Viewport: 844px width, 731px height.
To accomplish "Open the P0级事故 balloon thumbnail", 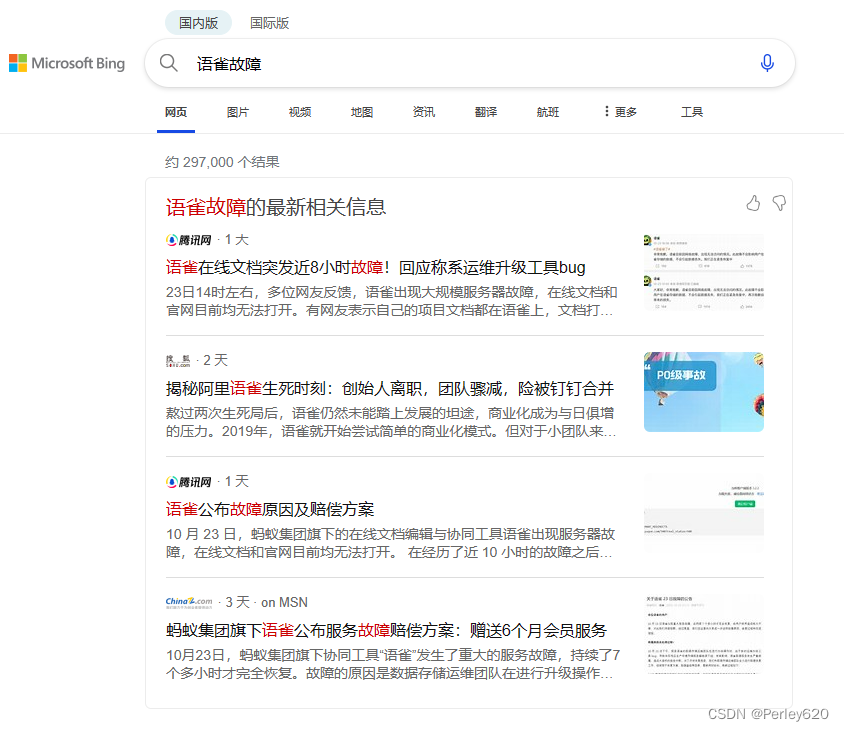I will pyautogui.click(x=704, y=392).
